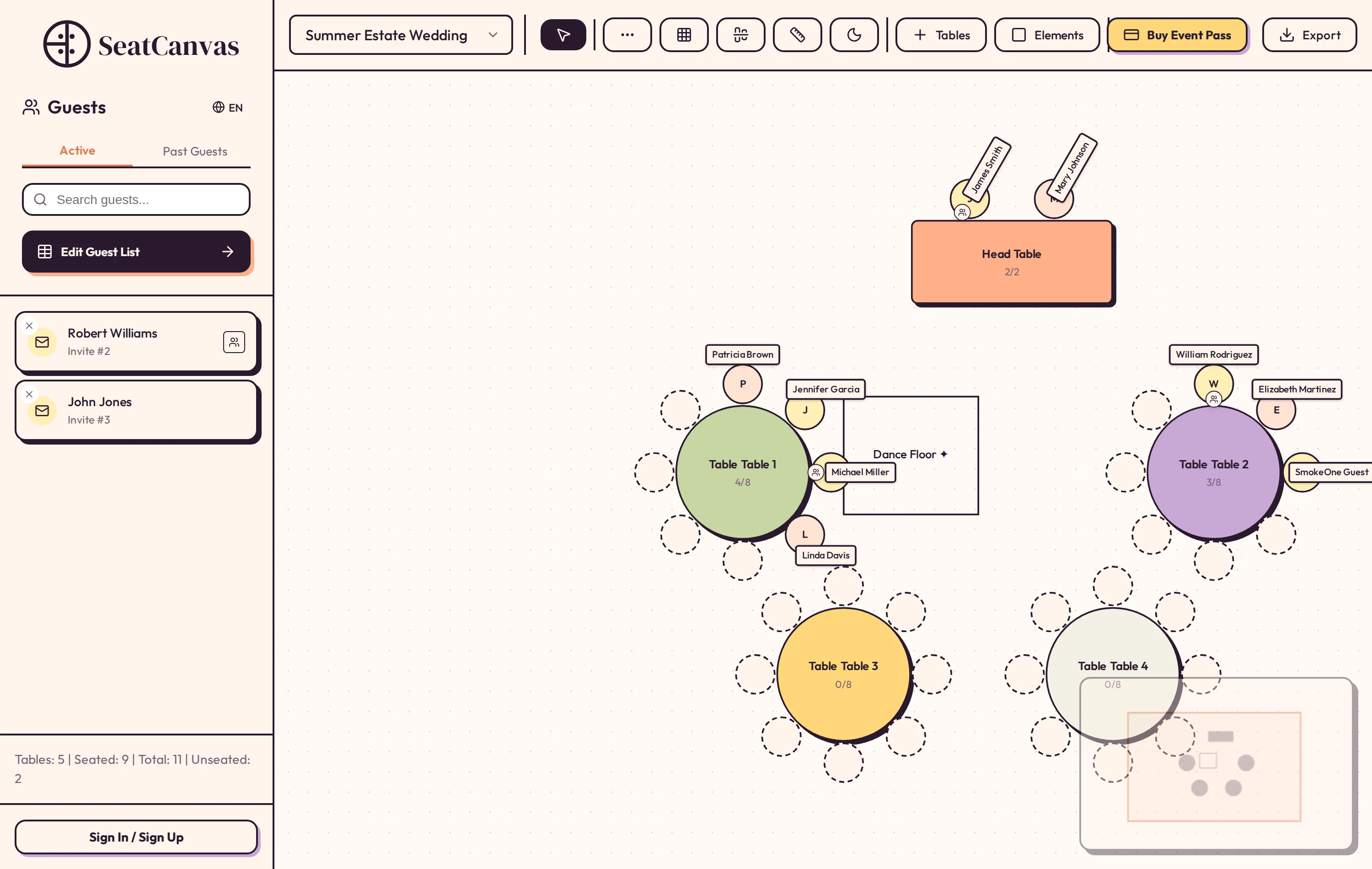Click the search magnifier icon

(x=40, y=199)
